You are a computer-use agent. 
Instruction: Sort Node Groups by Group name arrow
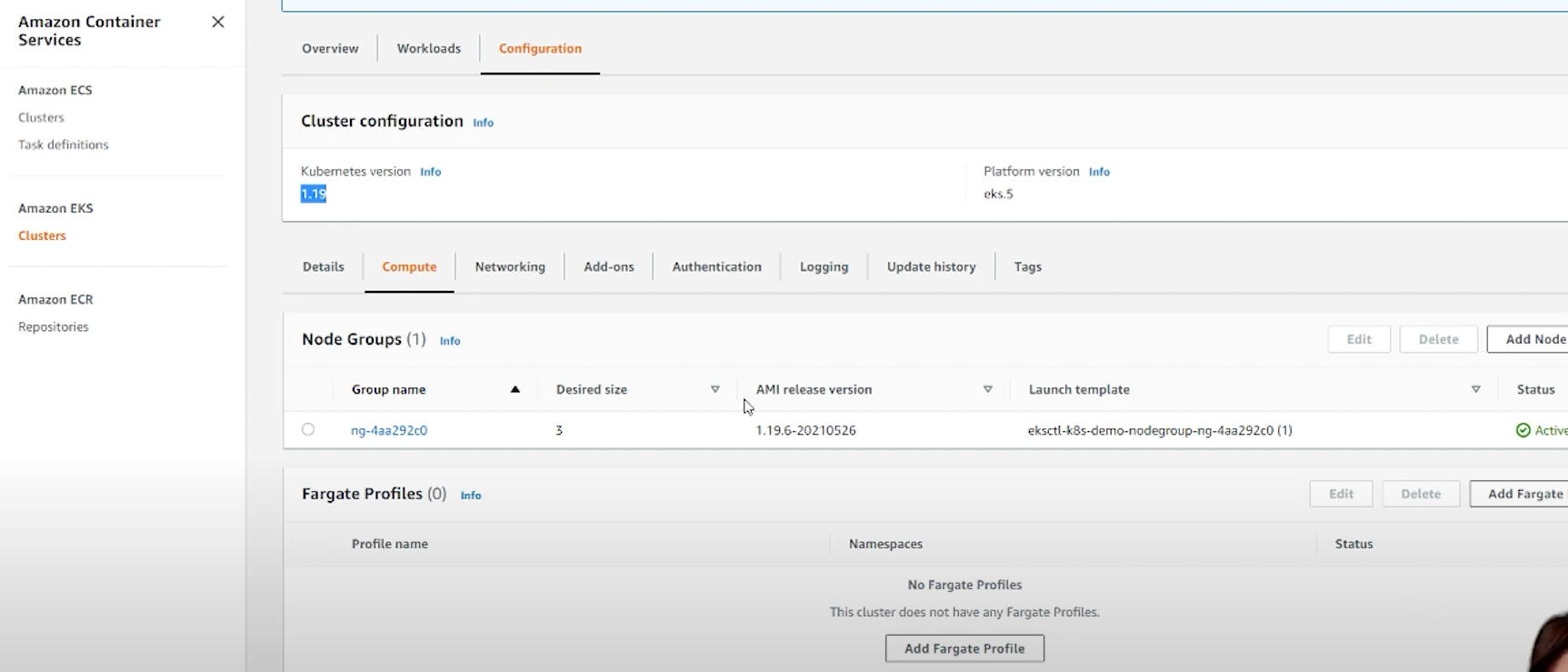515,389
